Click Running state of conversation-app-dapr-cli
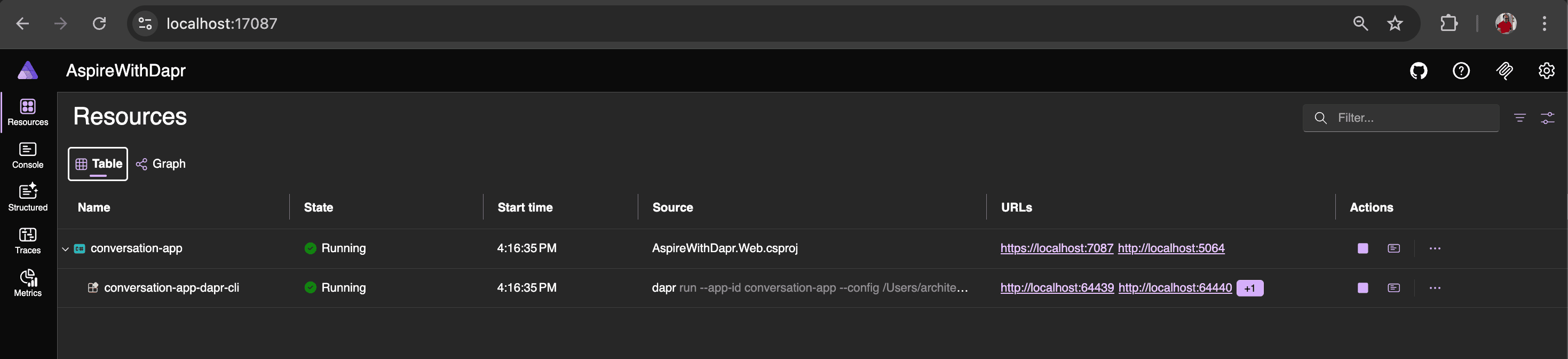 335,288
